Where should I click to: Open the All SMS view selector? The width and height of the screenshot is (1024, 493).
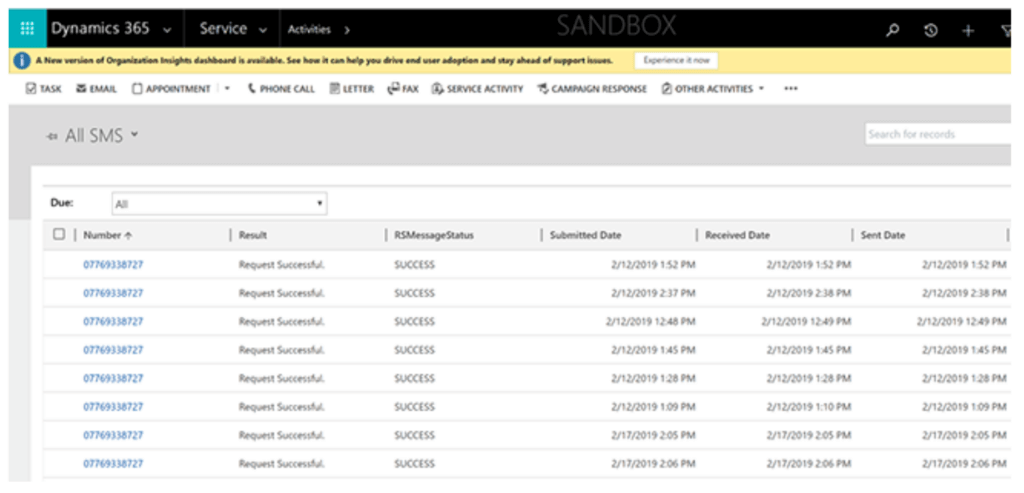click(100, 136)
